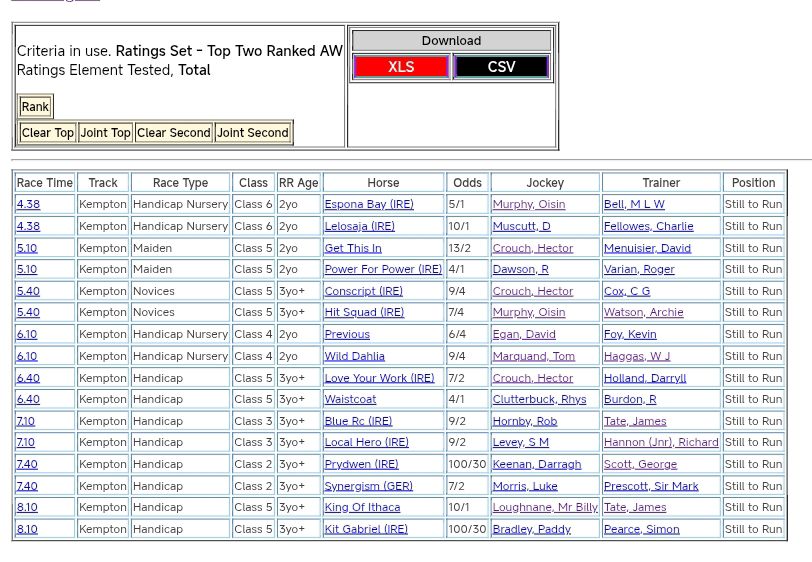Open trainer Cox, C G link
The width and height of the screenshot is (812, 562).
626,291
